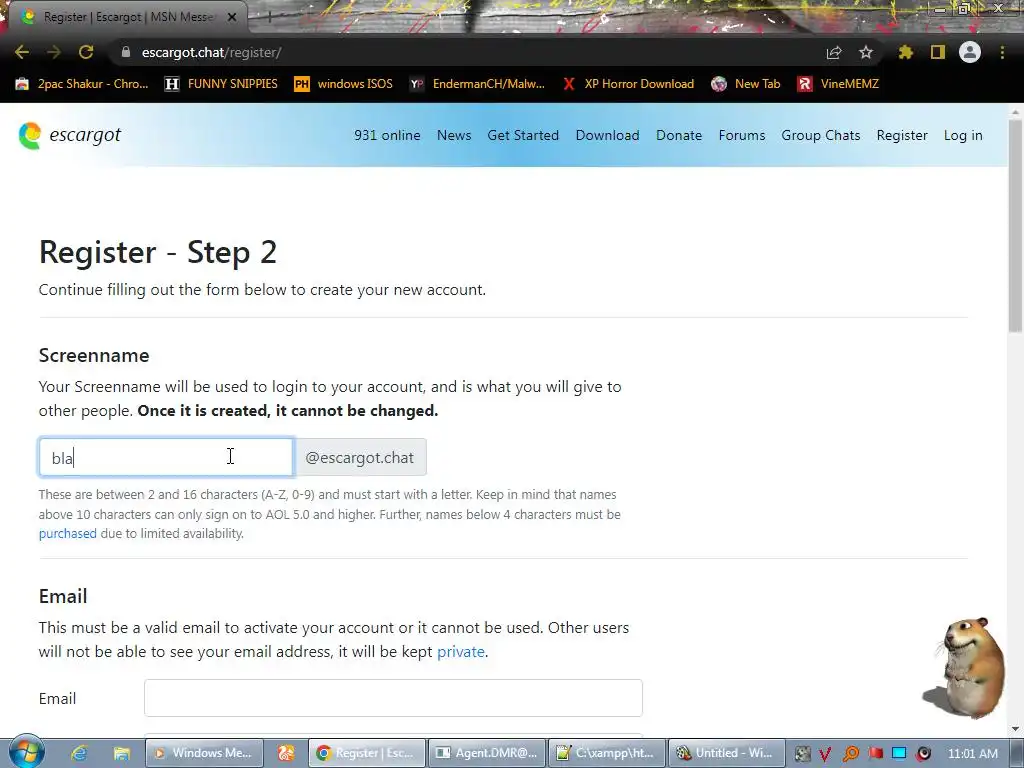This screenshot has height=768, width=1024.
Task: Open Chrome's three-dot menu
Action: pyautogui.click(x=1002, y=52)
